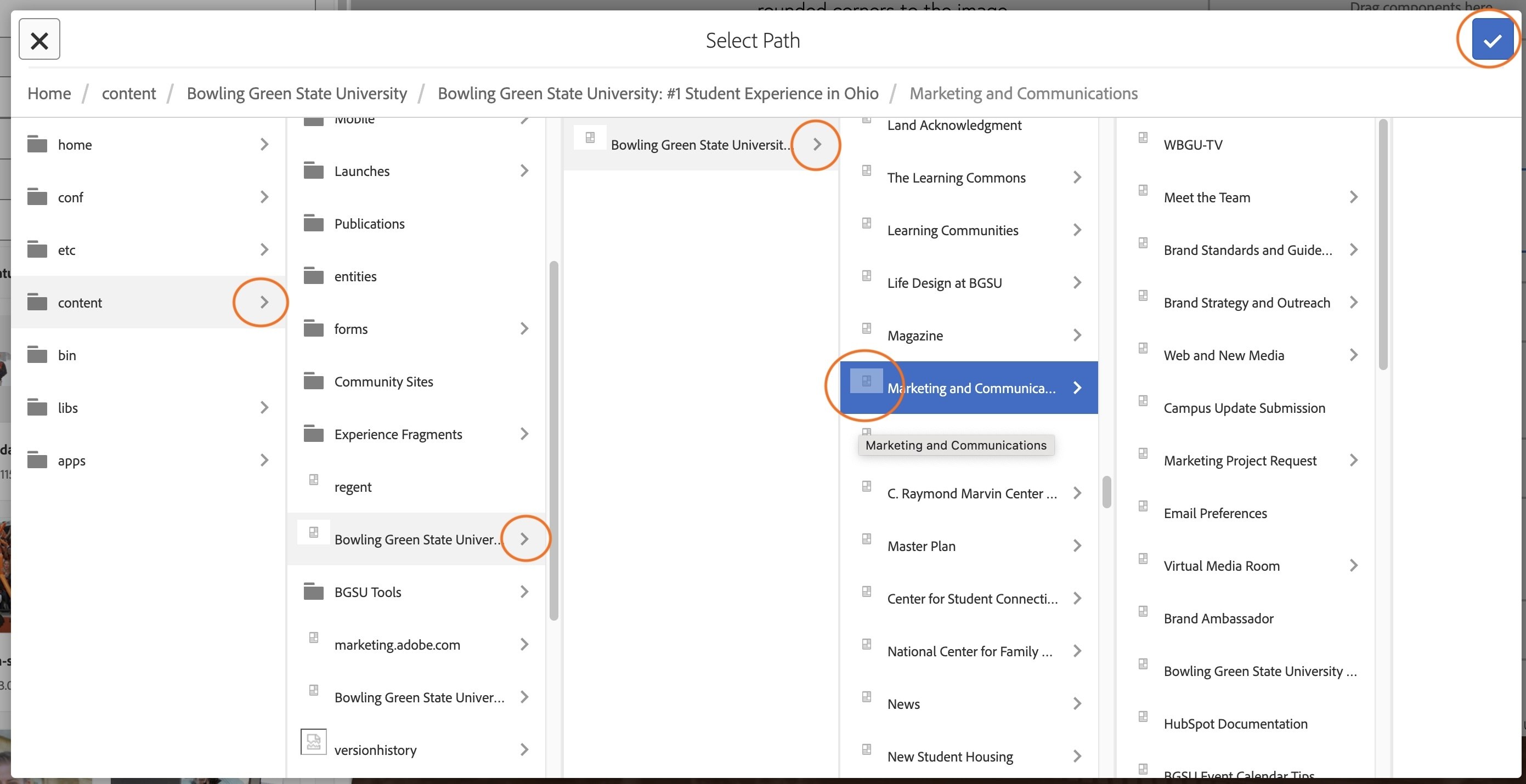Click the Experience Fragments folder icon
Screen dimensions: 1526x784
click(x=314, y=434)
